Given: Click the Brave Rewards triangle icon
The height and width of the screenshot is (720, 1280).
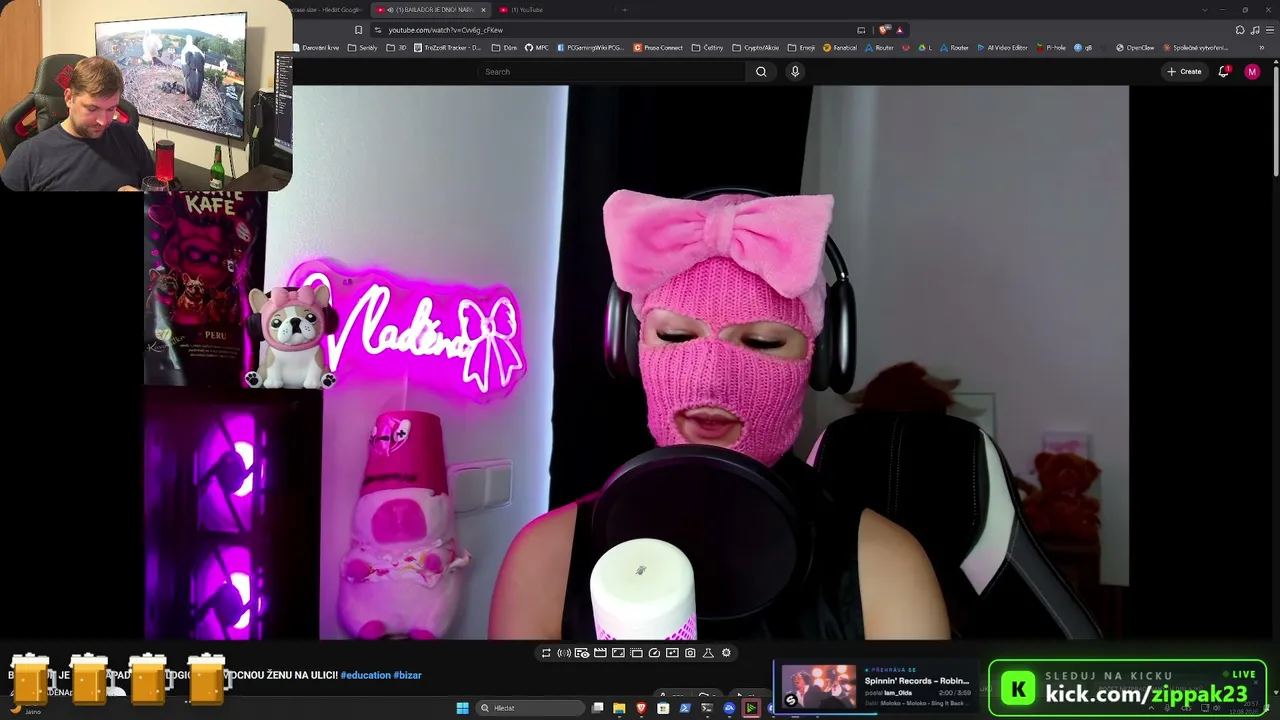Looking at the screenshot, I should tap(899, 30).
